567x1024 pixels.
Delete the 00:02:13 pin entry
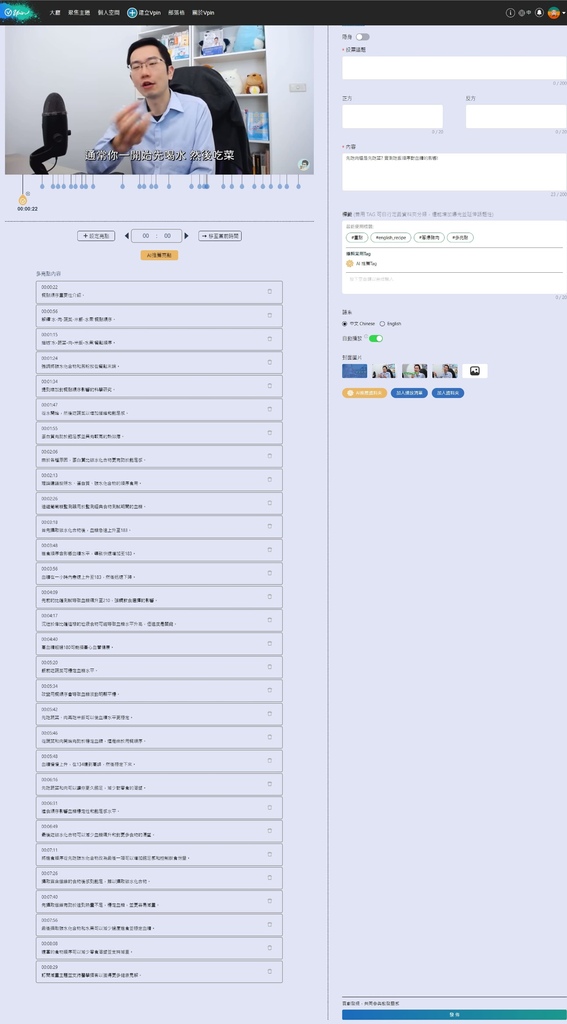(270, 479)
